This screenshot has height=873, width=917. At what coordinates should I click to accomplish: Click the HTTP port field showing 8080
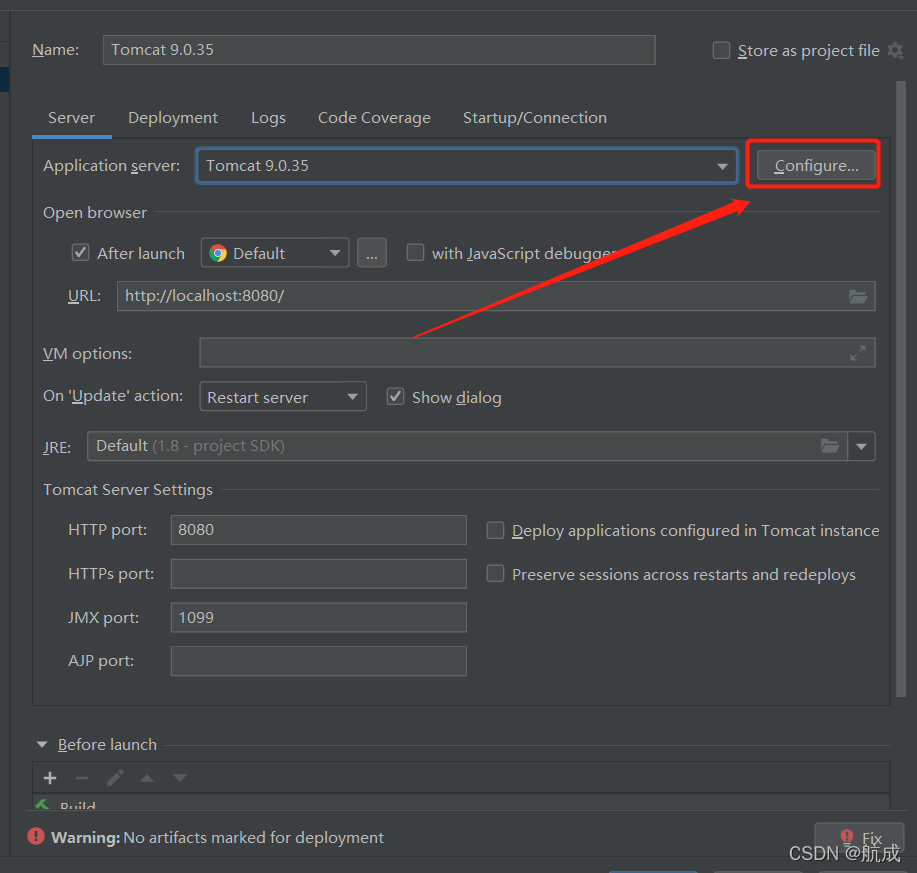[x=319, y=530]
